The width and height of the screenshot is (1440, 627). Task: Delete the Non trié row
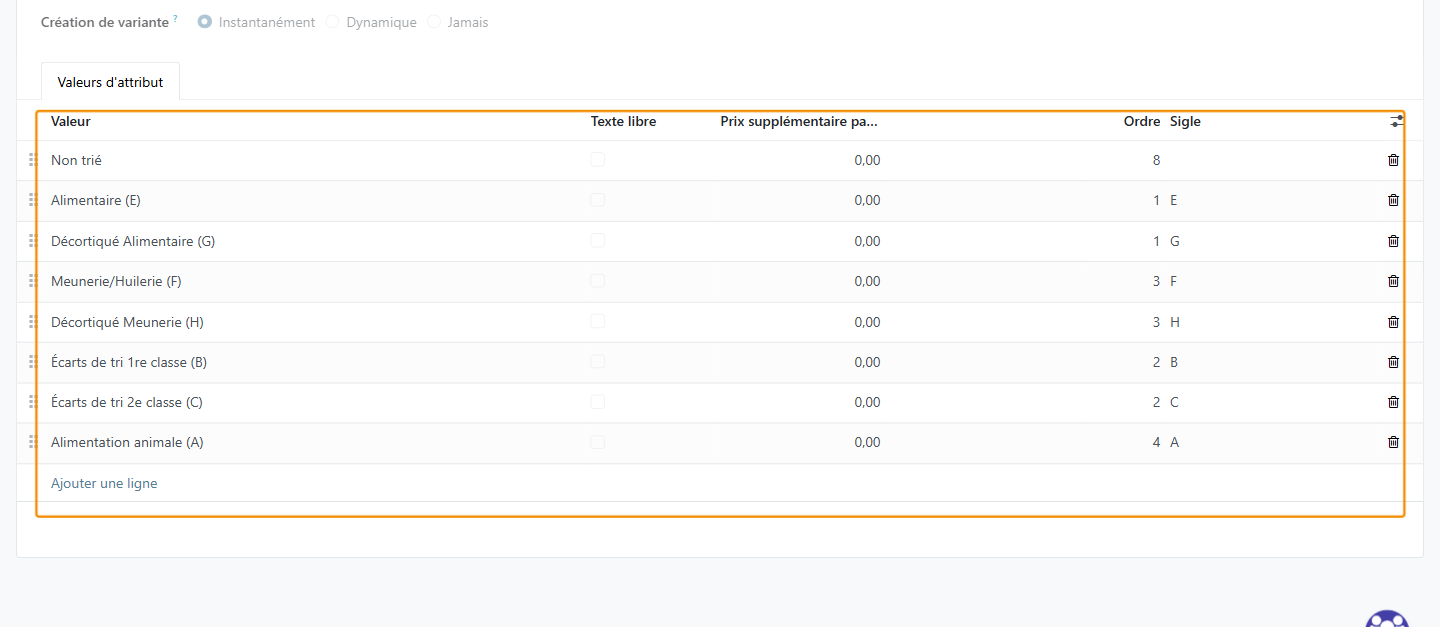[x=1393, y=160]
